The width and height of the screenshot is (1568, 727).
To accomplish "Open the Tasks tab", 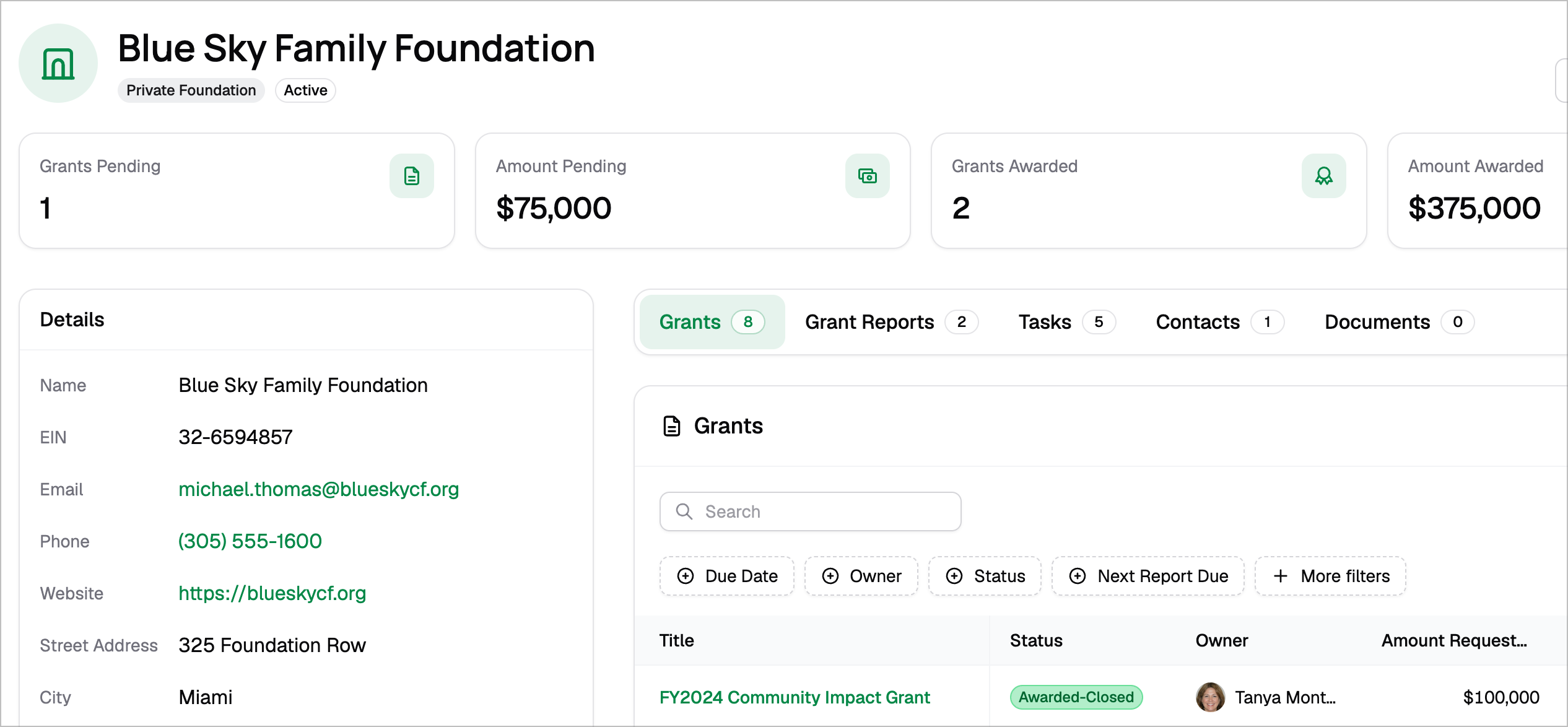I will (x=1067, y=322).
